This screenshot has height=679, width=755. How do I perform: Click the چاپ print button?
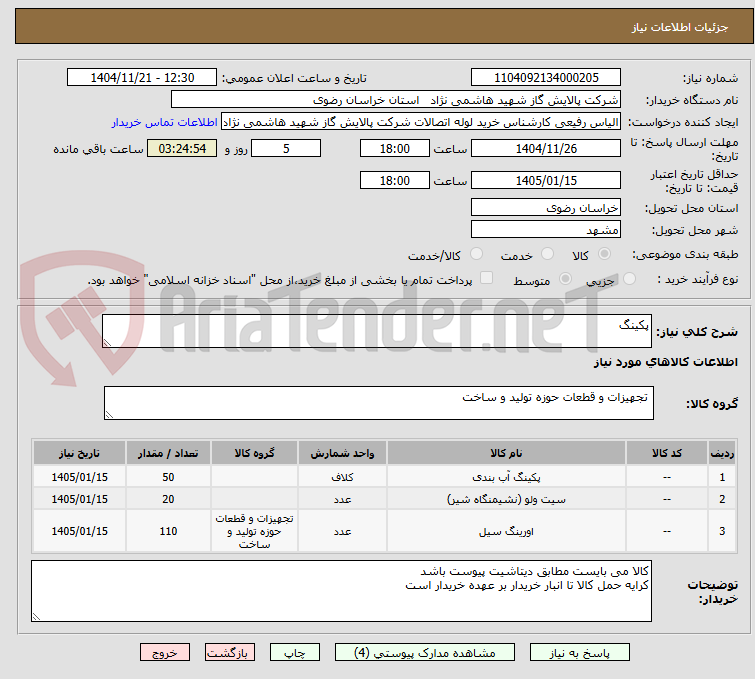tap(295, 653)
